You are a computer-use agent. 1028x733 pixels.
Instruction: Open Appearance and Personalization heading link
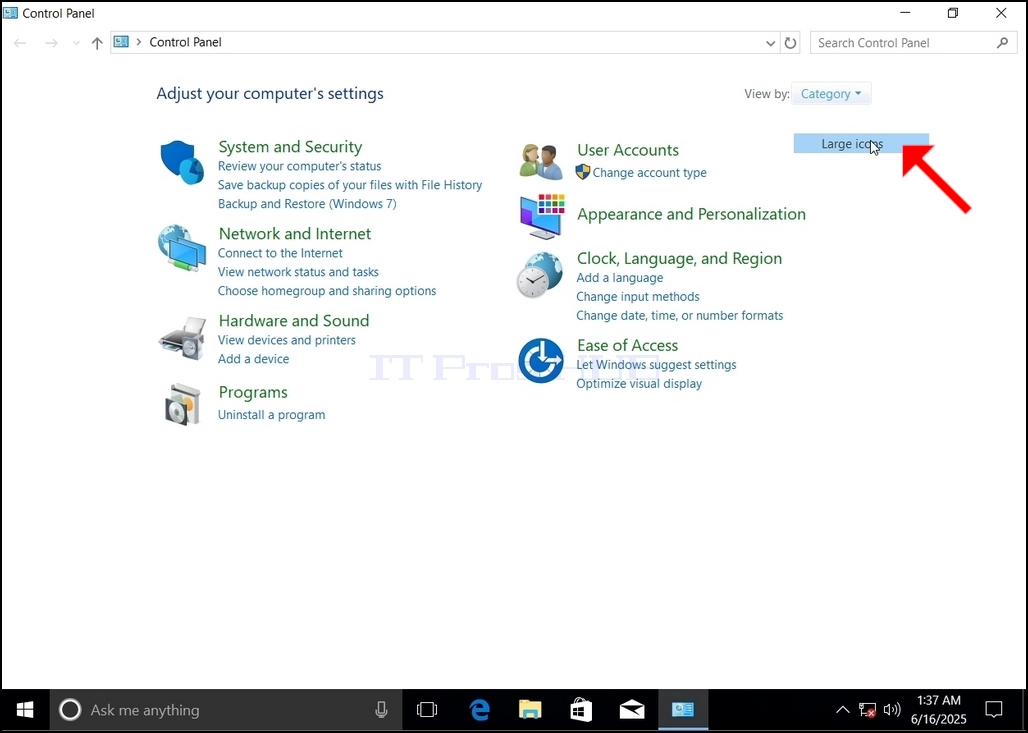691,214
